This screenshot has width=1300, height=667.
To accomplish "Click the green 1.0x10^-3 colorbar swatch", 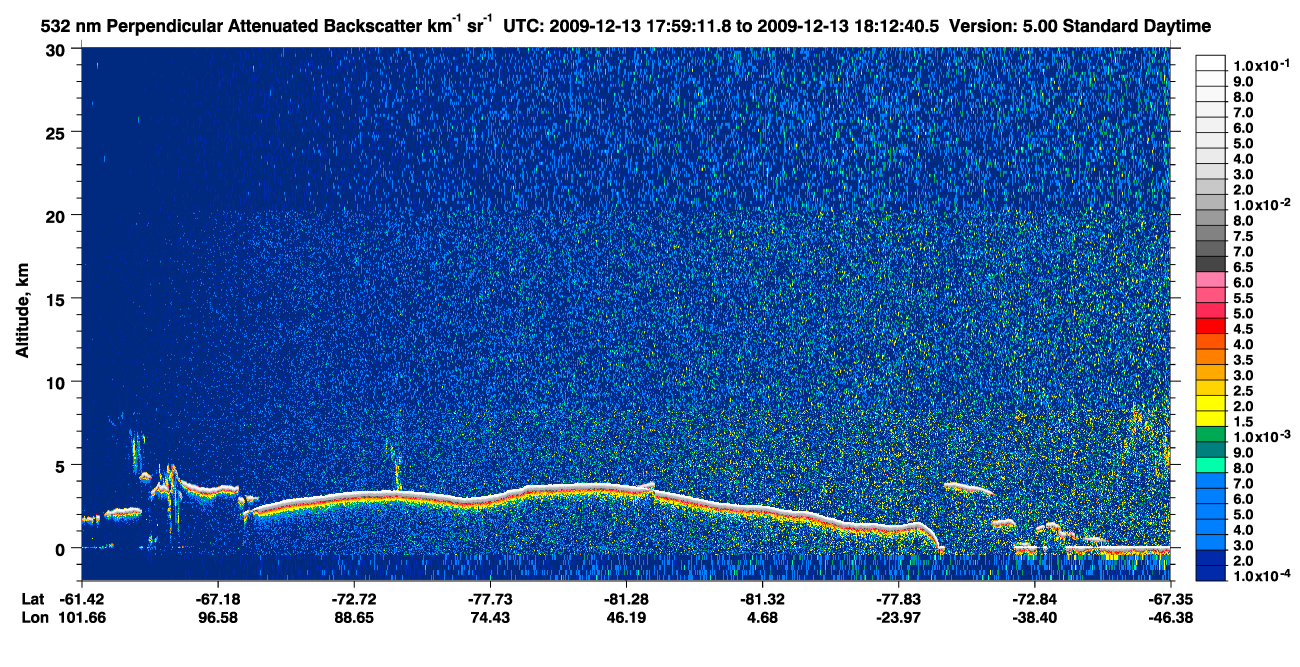I will (1210, 434).
